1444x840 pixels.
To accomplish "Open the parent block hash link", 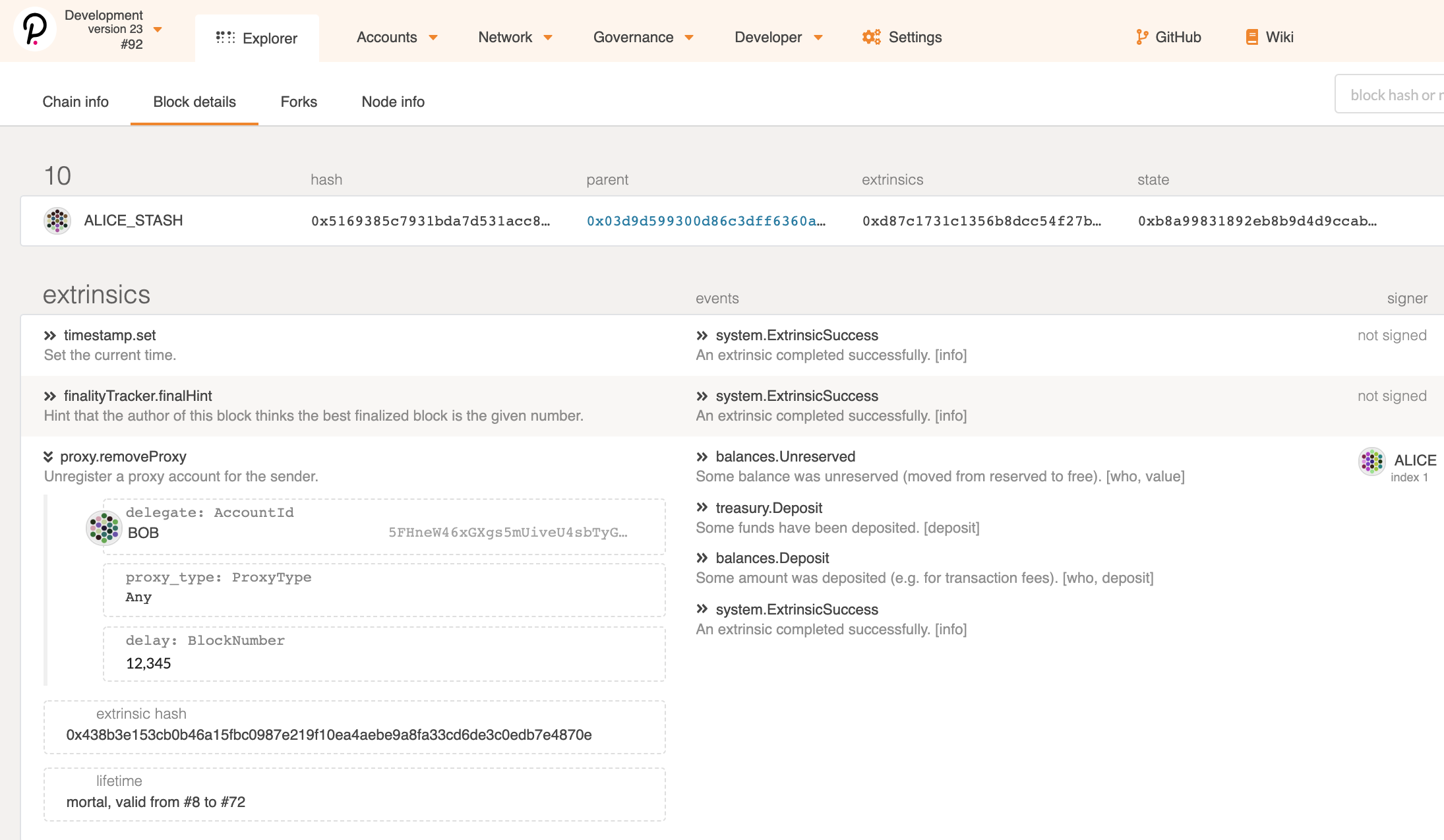I will [x=706, y=221].
